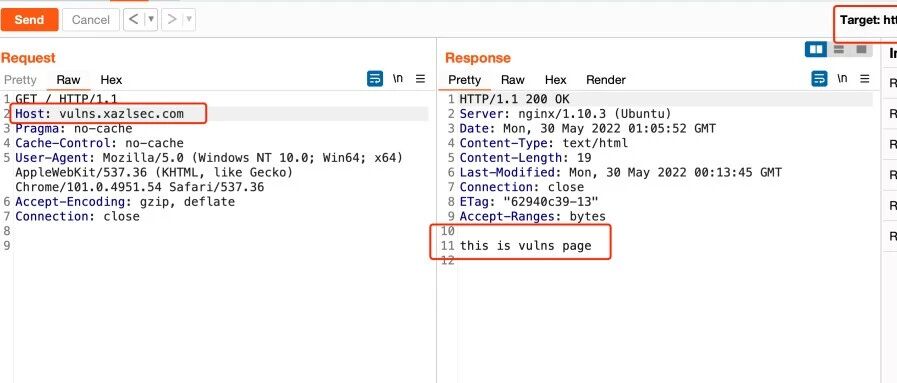
Task: Click the orange Send button
Action: click(x=29, y=20)
